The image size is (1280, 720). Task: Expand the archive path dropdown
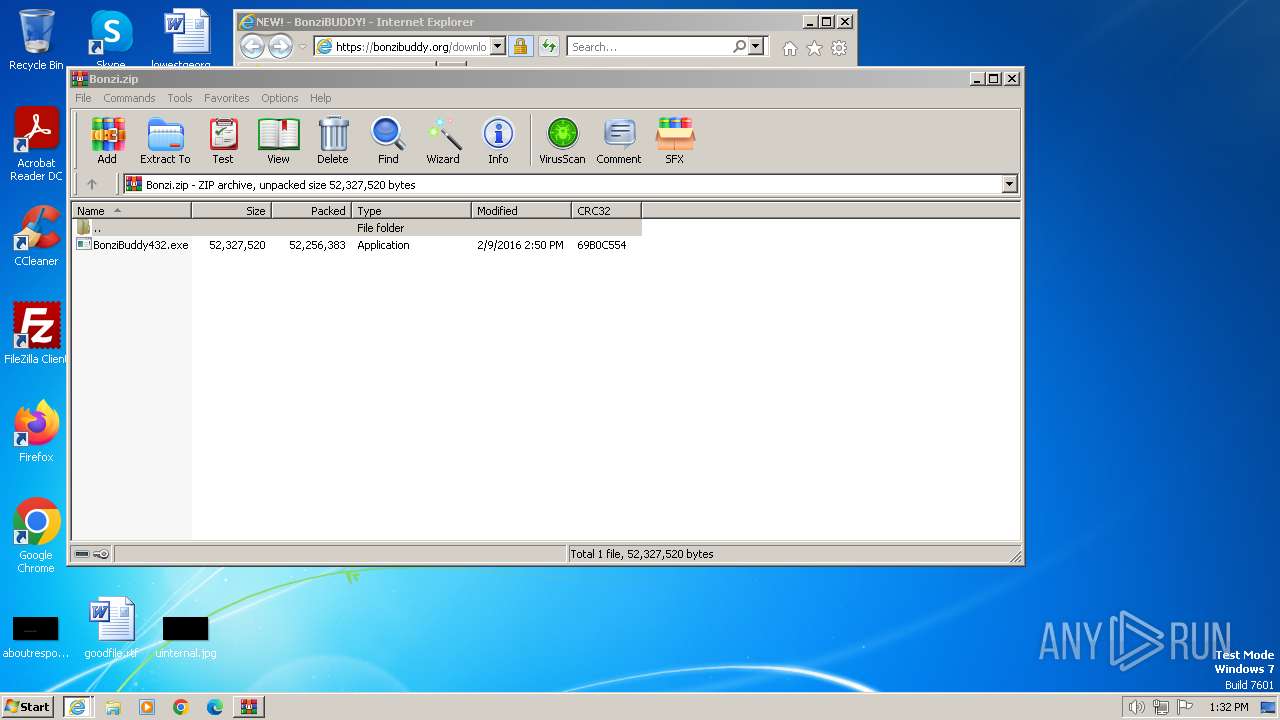point(1009,184)
